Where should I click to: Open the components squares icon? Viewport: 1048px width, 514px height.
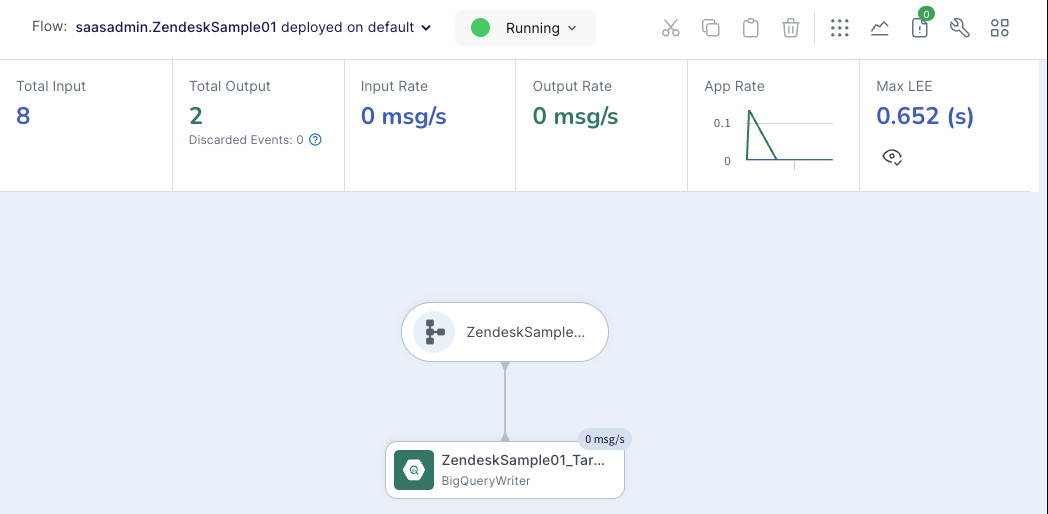1000,28
